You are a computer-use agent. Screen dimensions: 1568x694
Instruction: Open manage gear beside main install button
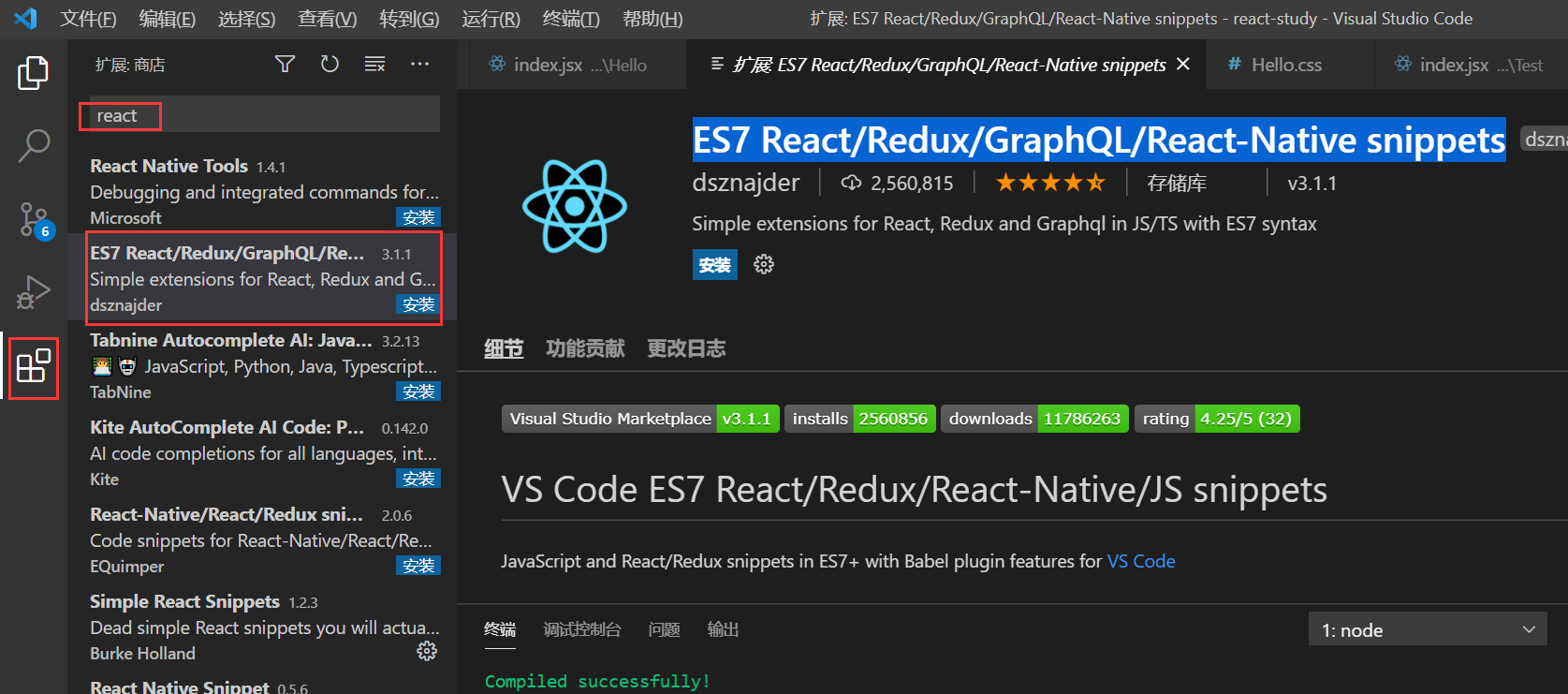764,265
